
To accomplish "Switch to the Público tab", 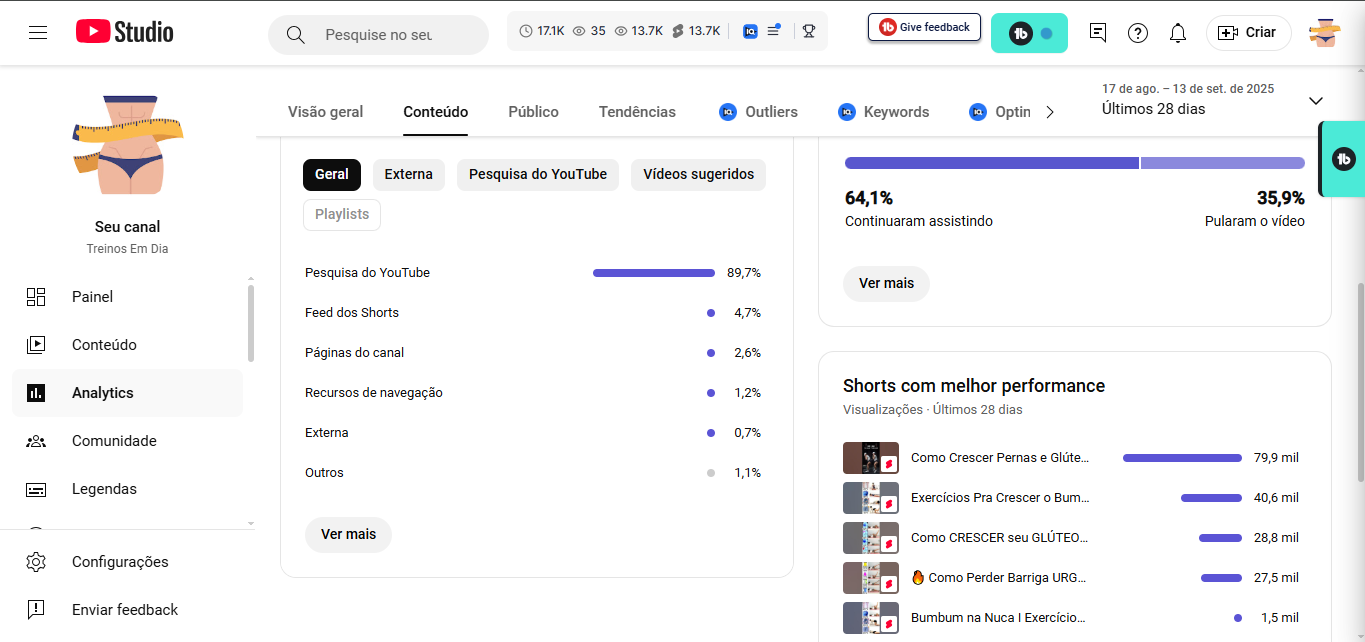I will (x=533, y=112).
